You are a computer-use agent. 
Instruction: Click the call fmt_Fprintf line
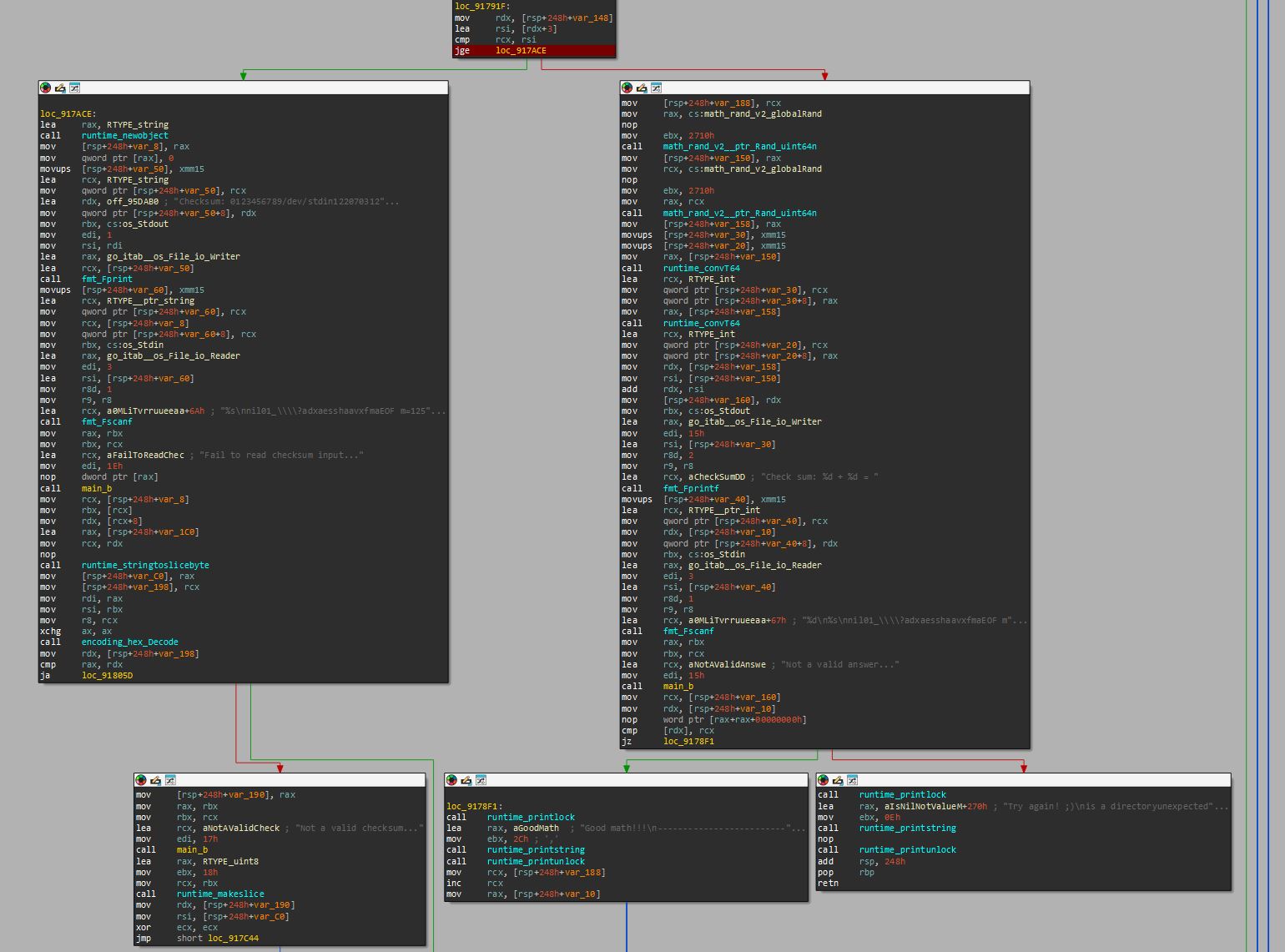(x=670, y=488)
